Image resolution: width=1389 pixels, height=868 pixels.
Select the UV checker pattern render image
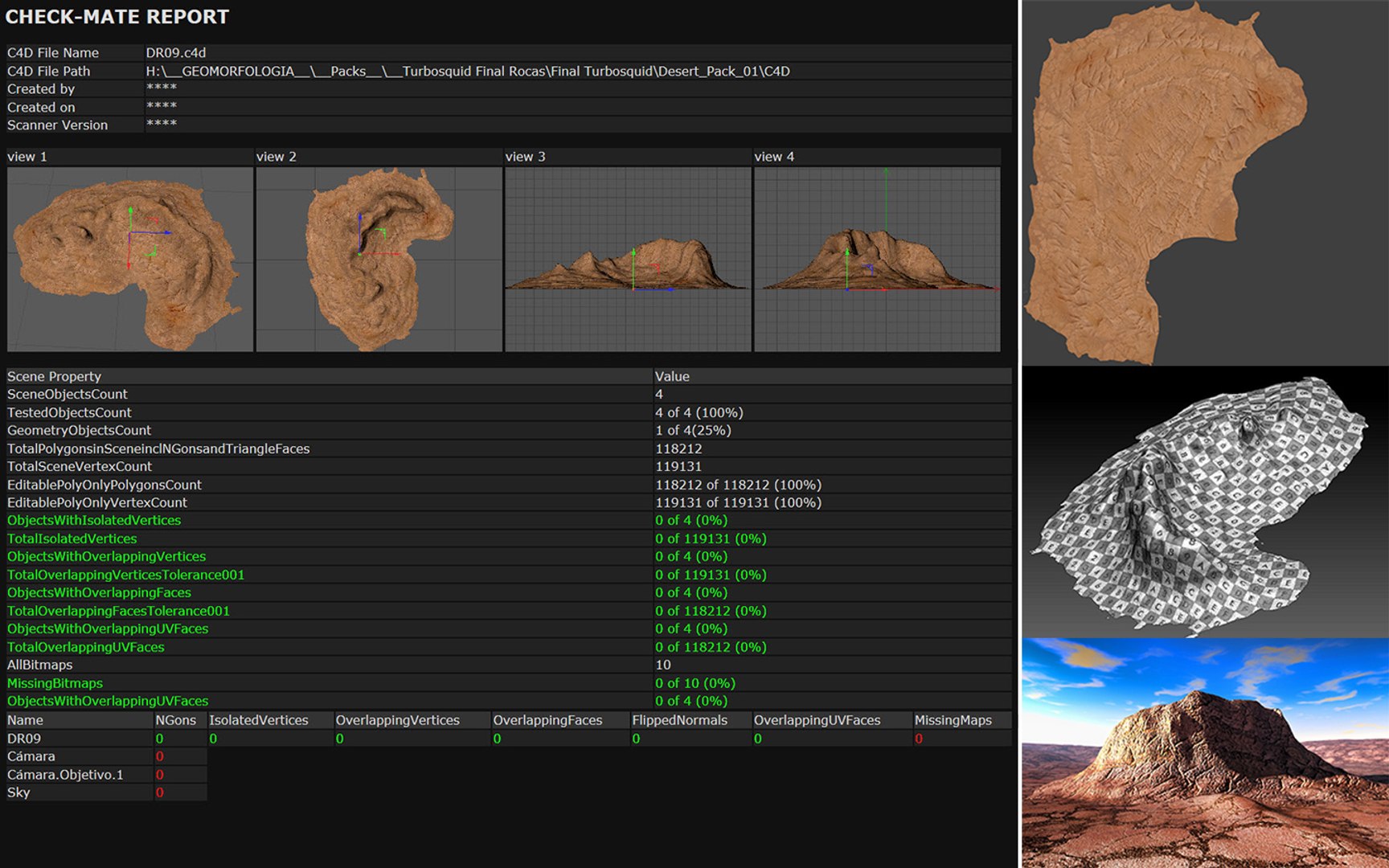pos(1205,502)
